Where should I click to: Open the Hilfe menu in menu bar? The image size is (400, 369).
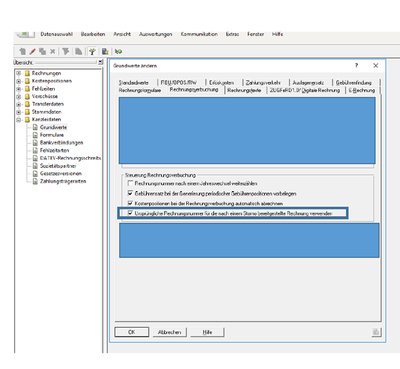click(277, 34)
